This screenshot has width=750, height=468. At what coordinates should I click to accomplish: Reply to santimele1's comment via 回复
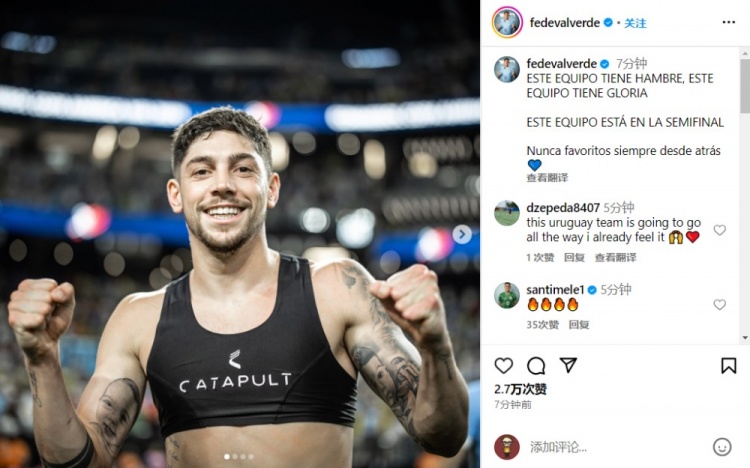(x=579, y=324)
